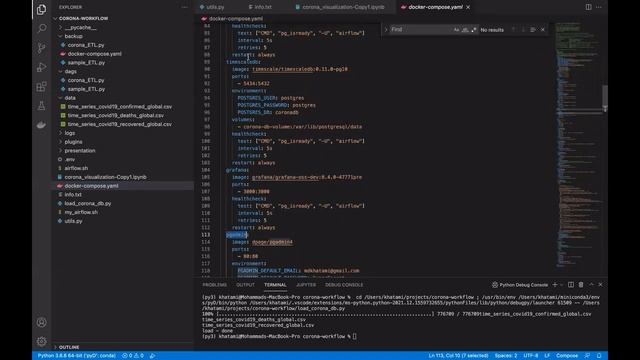The height and width of the screenshot is (360, 640).
Task: Open the notifications bell in status bar
Action: click(599, 356)
